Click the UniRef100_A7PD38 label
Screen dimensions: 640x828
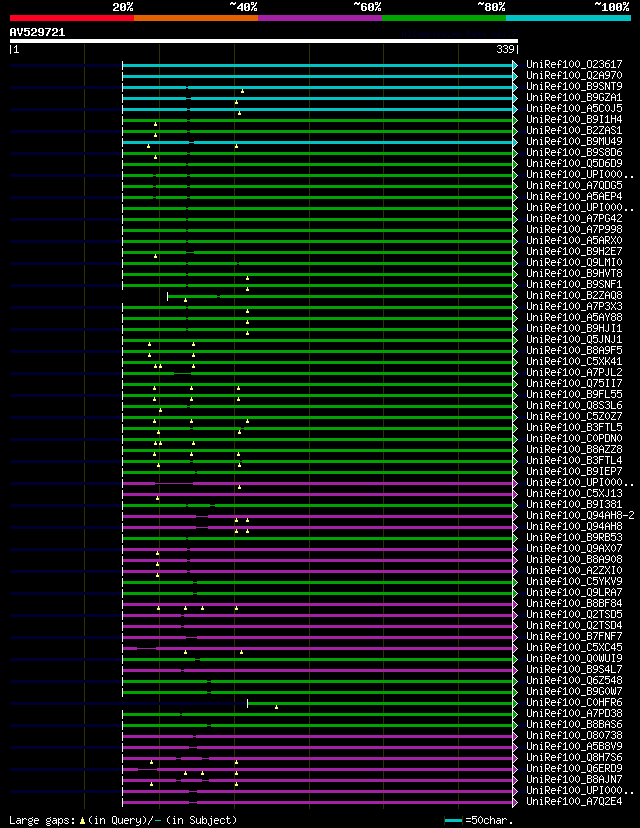[x=575, y=713]
